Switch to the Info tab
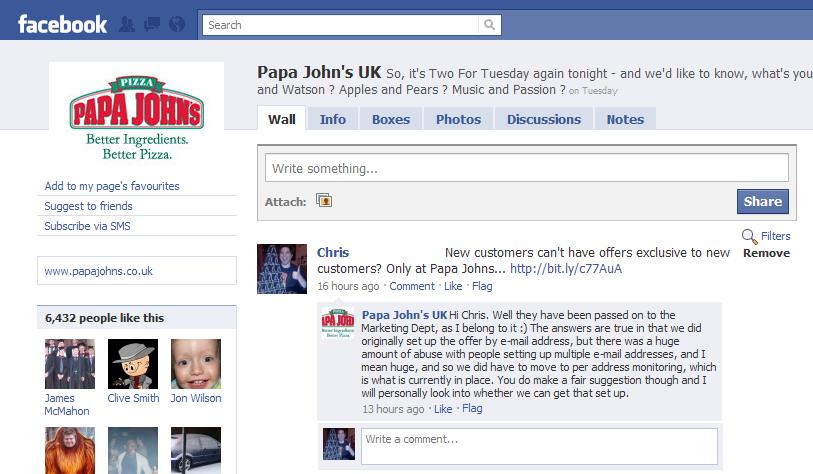The width and height of the screenshot is (813, 474). click(332, 119)
